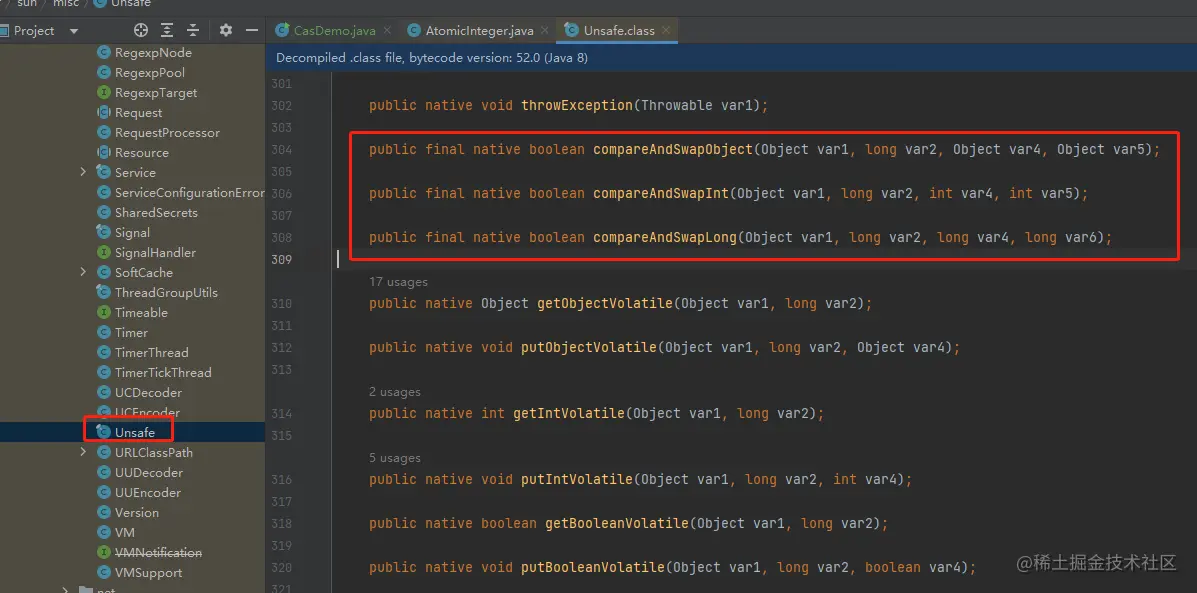Image resolution: width=1197 pixels, height=593 pixels.
Task: Select Signal class in tree
Action: pos(132,233)
